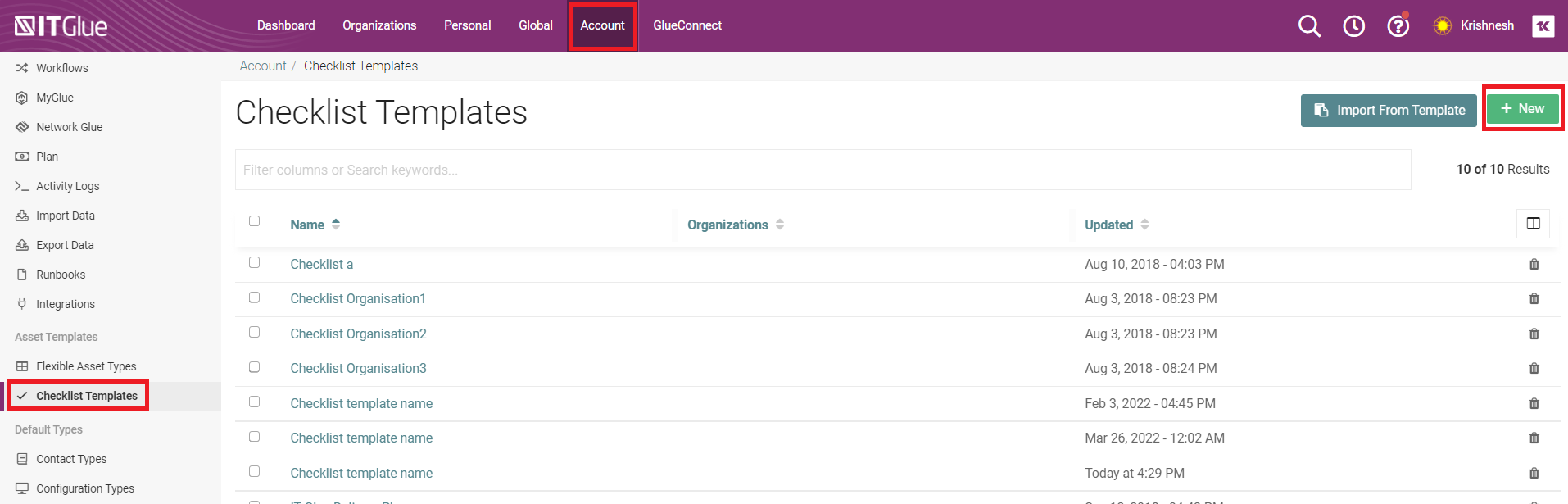Tick the checkbox next to Checklist Organisation3
The height and width of the screenshot is (504, 1568).
coord(254,367)
